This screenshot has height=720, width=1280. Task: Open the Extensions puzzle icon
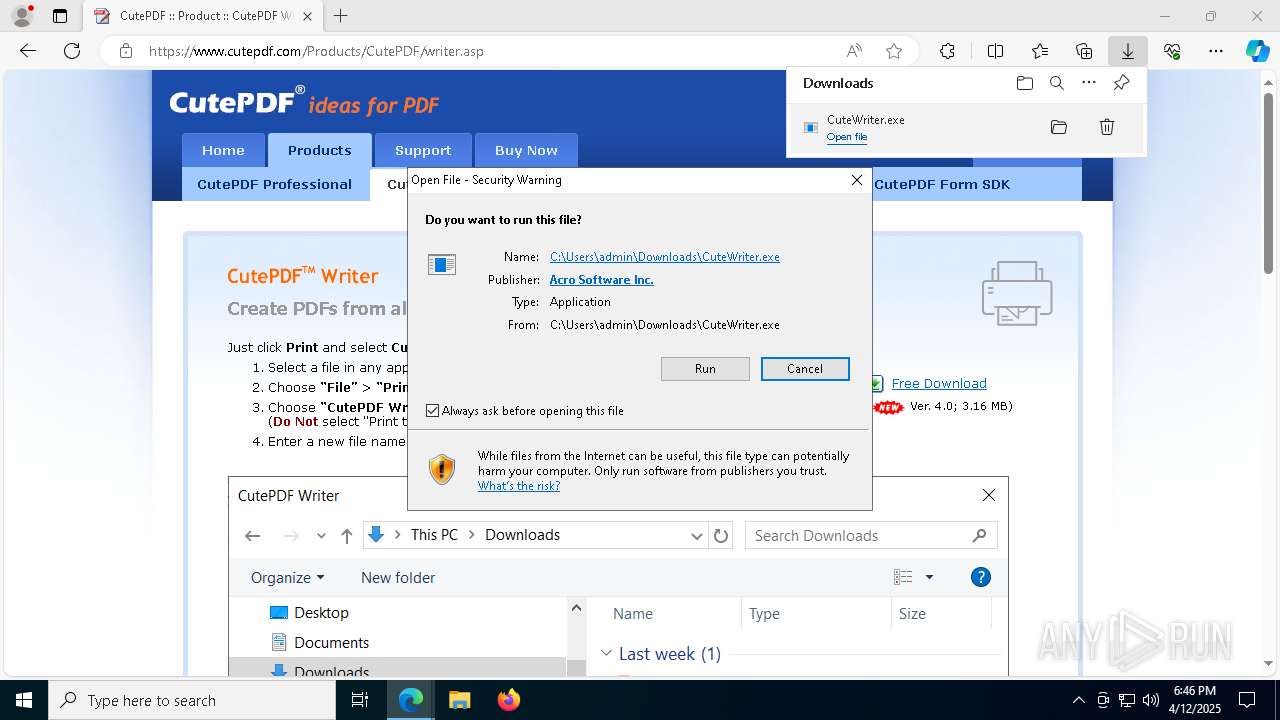click(947, 51)
